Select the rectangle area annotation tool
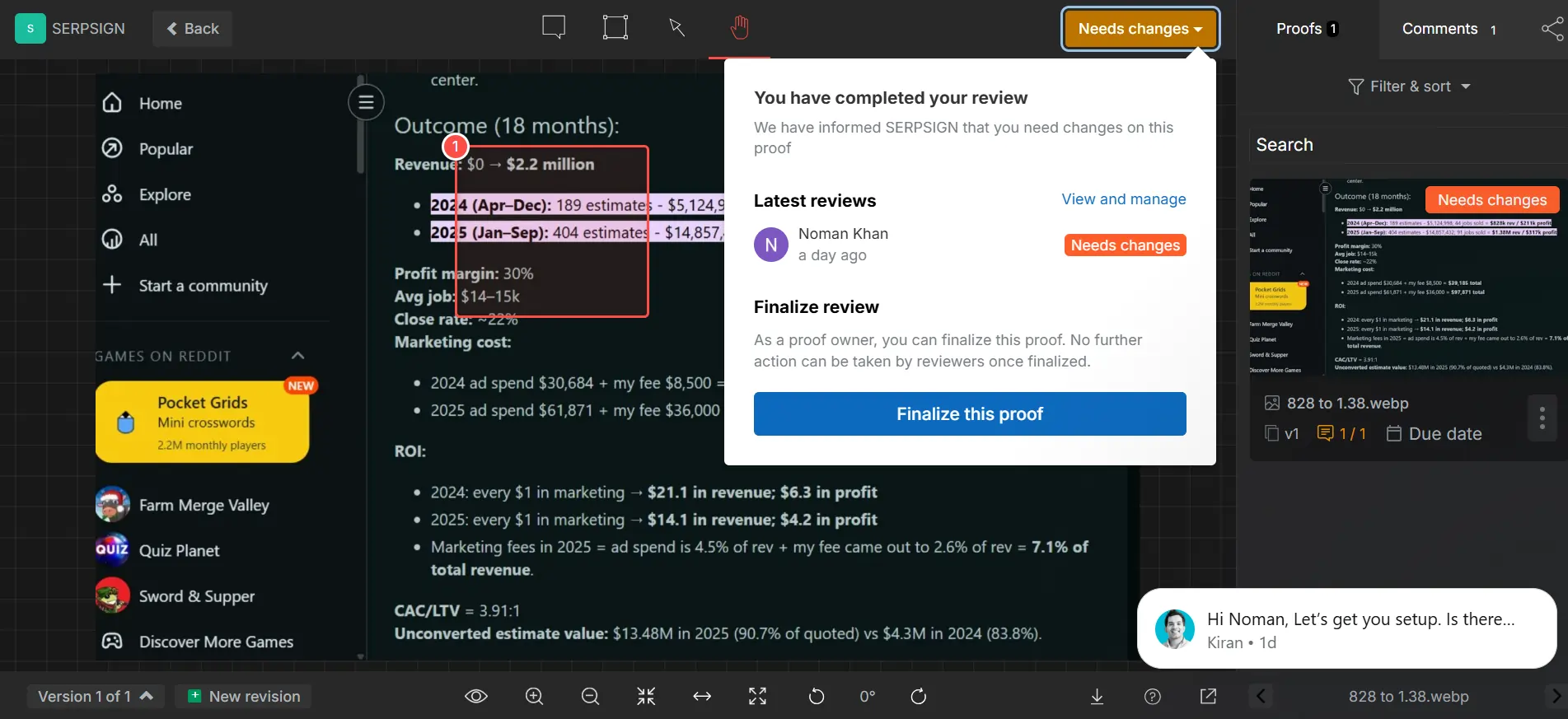Viewport: 1568px width, 719px height. pos(615,28)
